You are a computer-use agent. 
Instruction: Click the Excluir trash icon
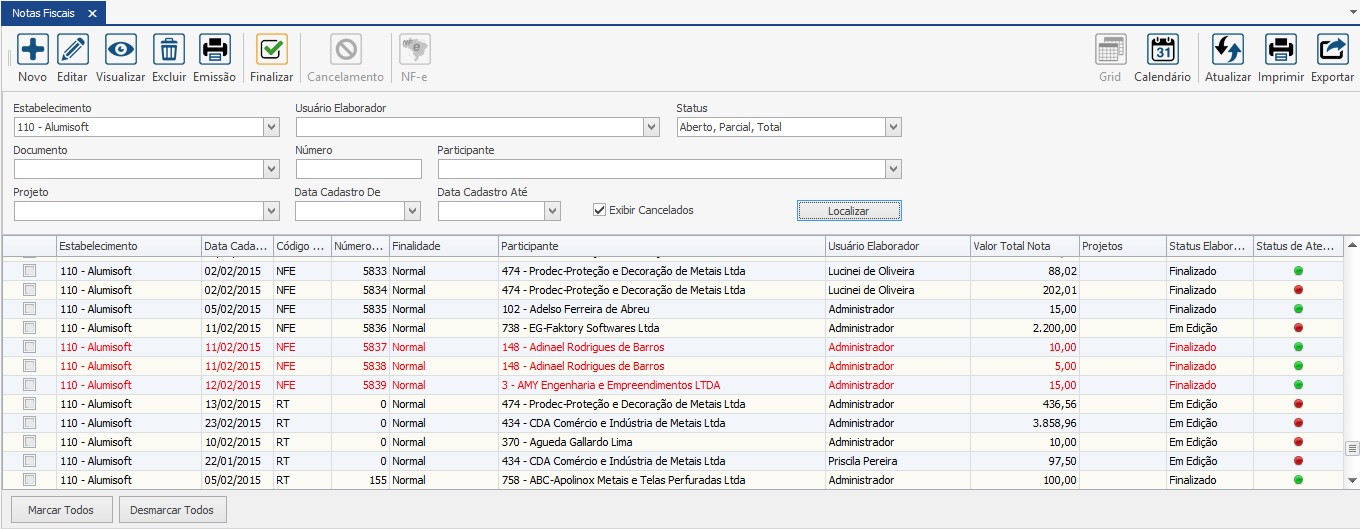pos(169,50)
